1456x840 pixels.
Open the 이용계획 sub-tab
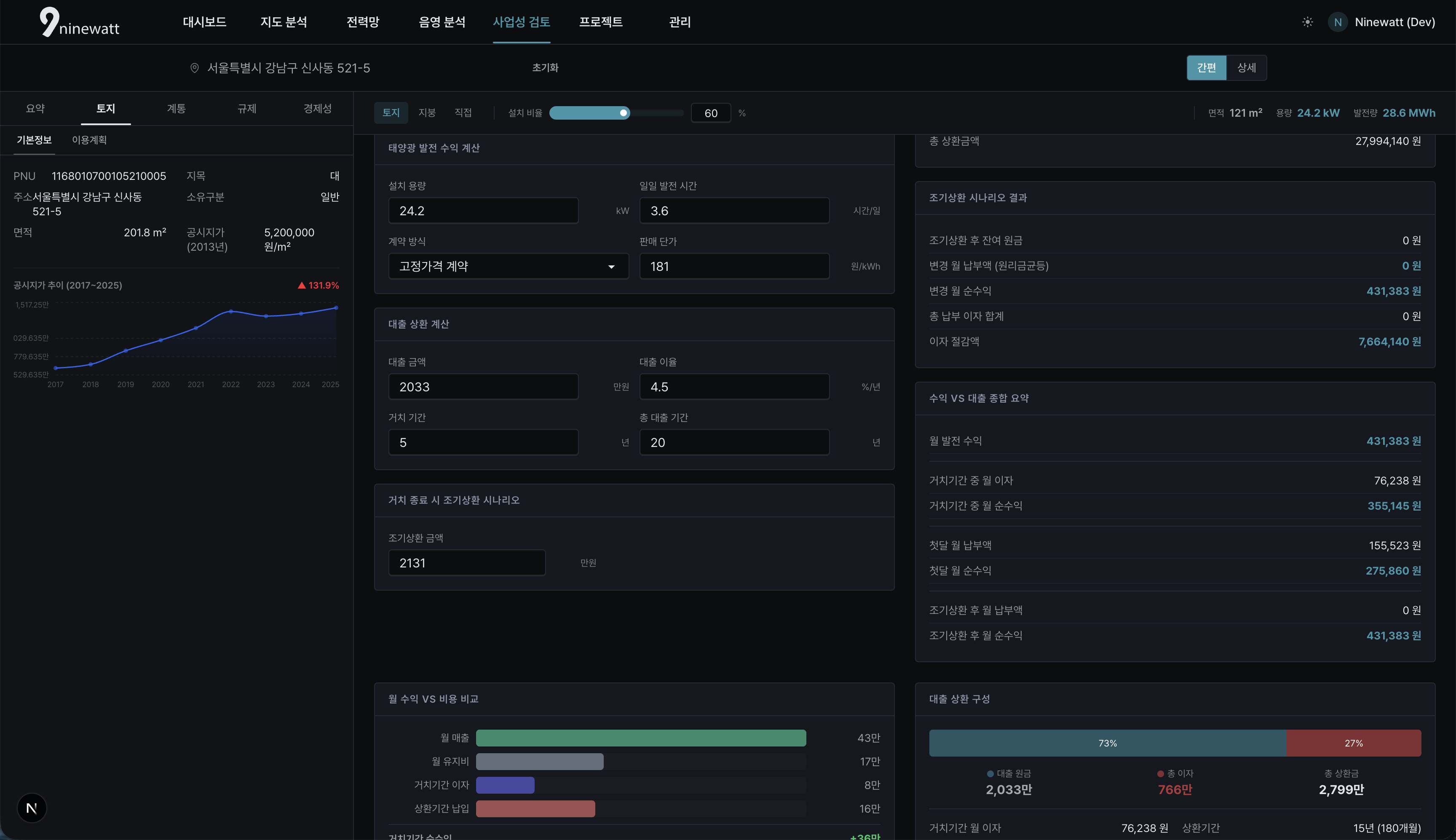pos(89,140)
